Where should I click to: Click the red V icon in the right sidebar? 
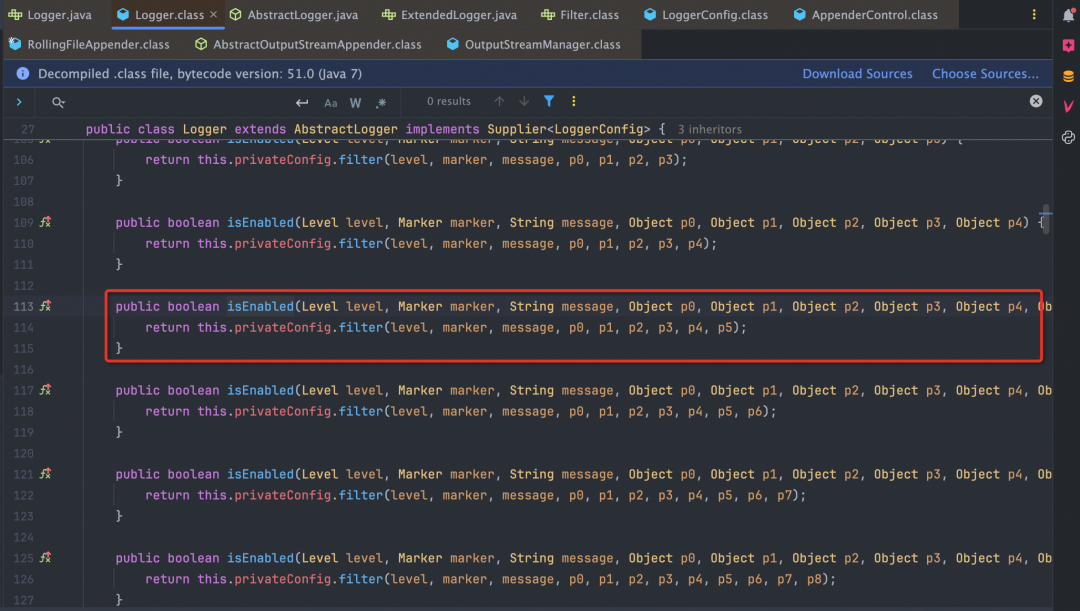1068,106
